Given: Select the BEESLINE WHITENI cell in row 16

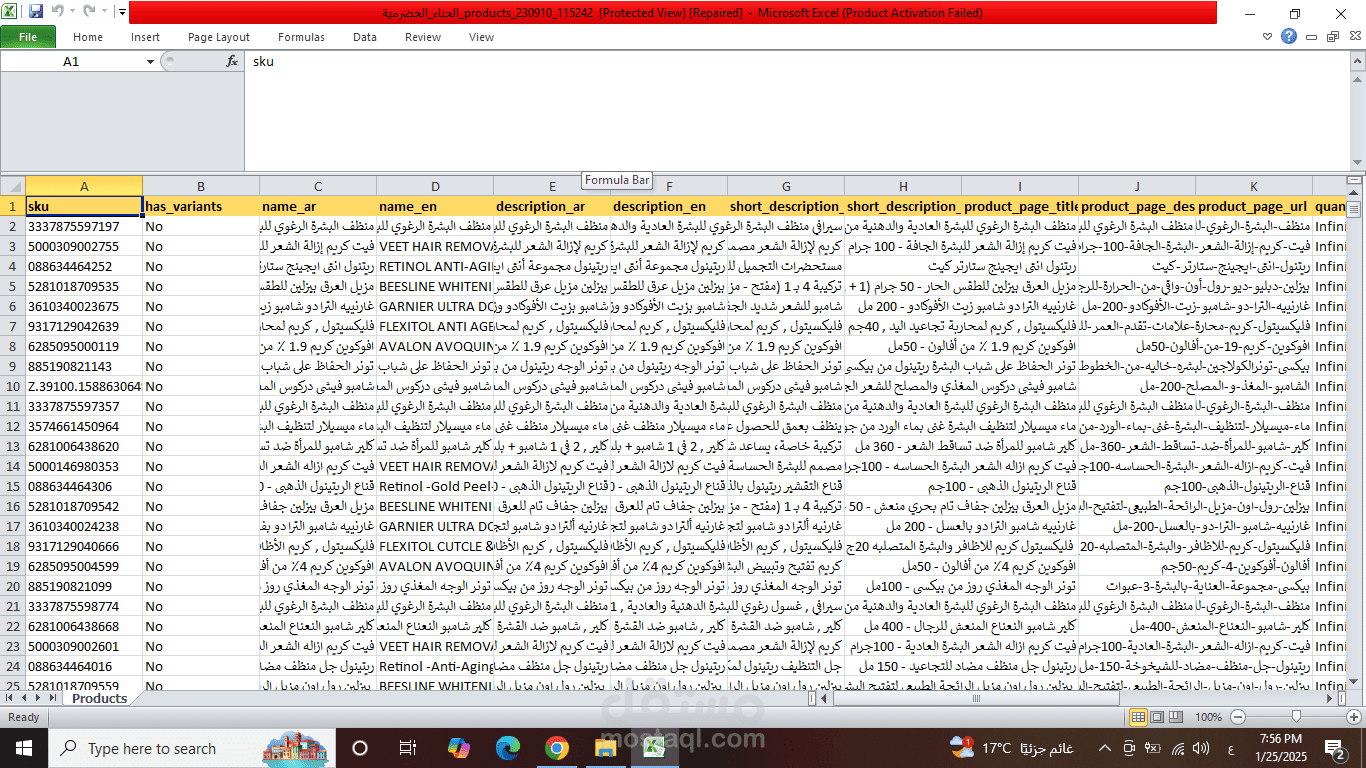Looking at the screenshot, I should [435, 506].
